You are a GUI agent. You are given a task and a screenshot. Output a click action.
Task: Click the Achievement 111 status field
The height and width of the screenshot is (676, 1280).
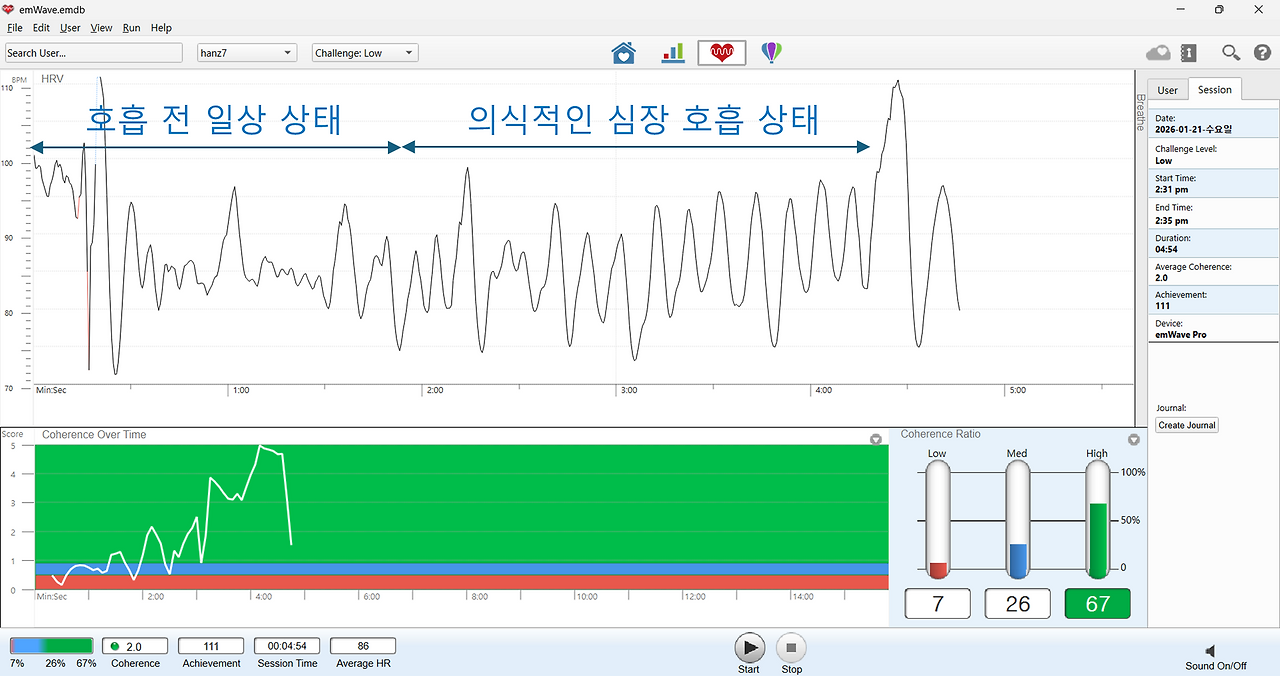[211, 646]
